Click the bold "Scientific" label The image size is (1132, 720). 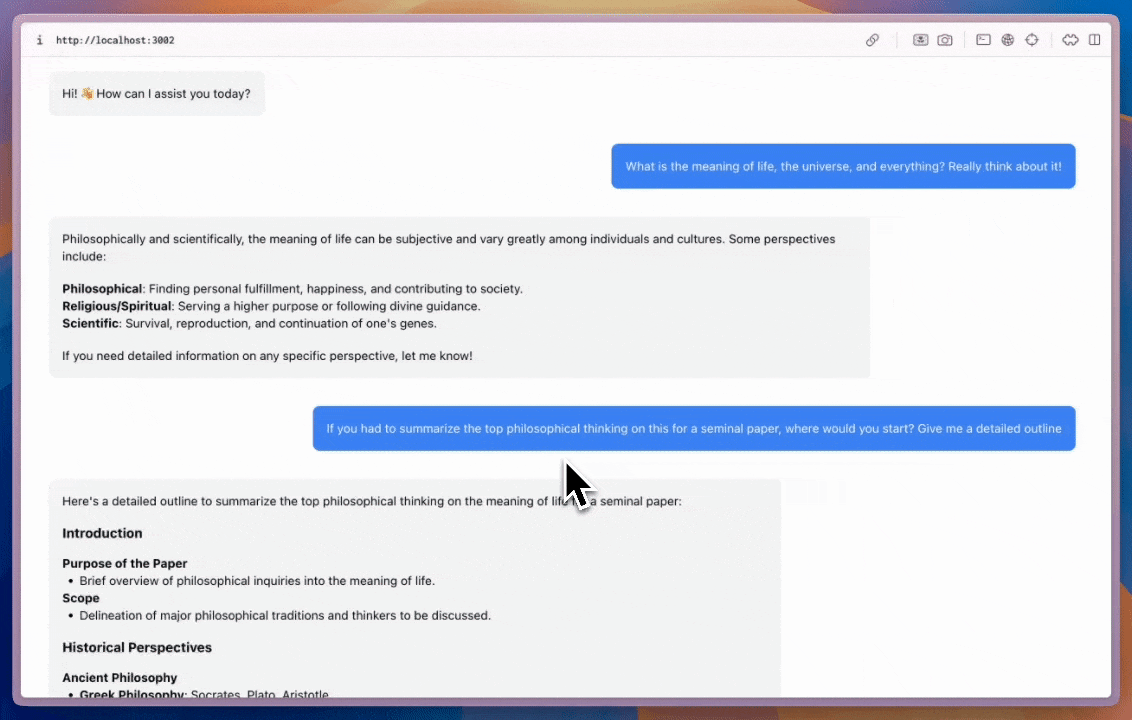[90, 323]
